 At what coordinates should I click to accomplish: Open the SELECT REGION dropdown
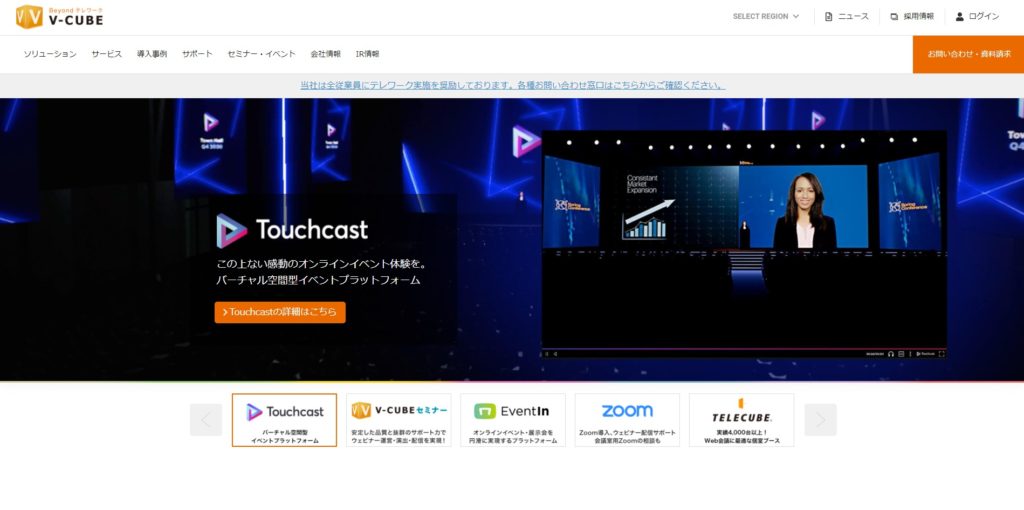point(765,16)
